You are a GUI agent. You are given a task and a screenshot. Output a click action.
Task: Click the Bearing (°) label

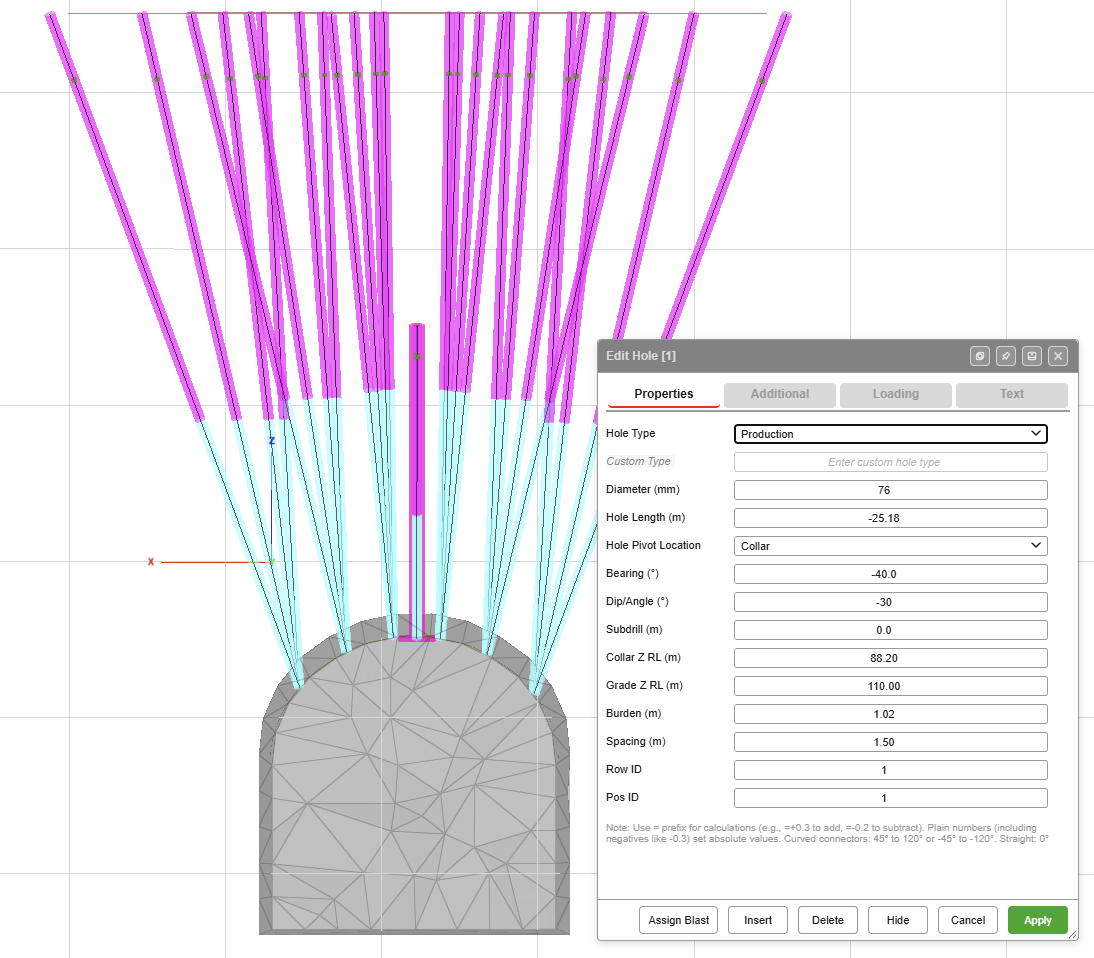[x=632, y=574]
